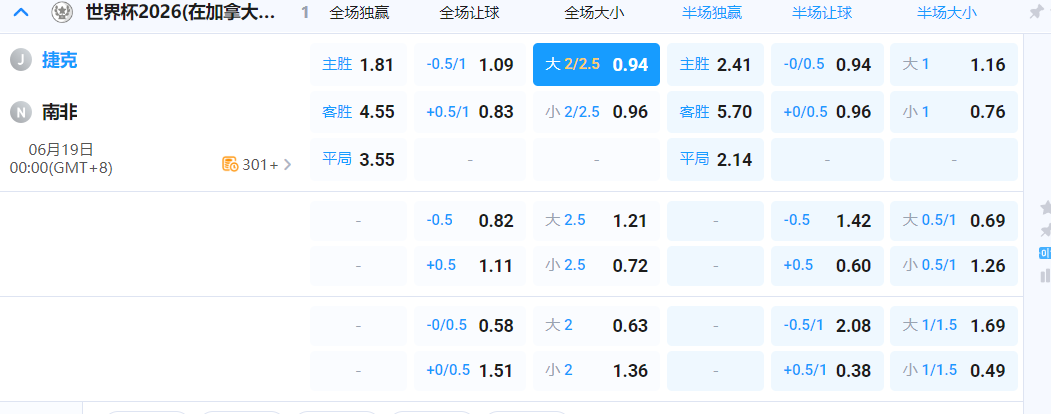Click the 半场大小 column header
The width and height of the screenshot is (1051, 414).
click(946, 13)
